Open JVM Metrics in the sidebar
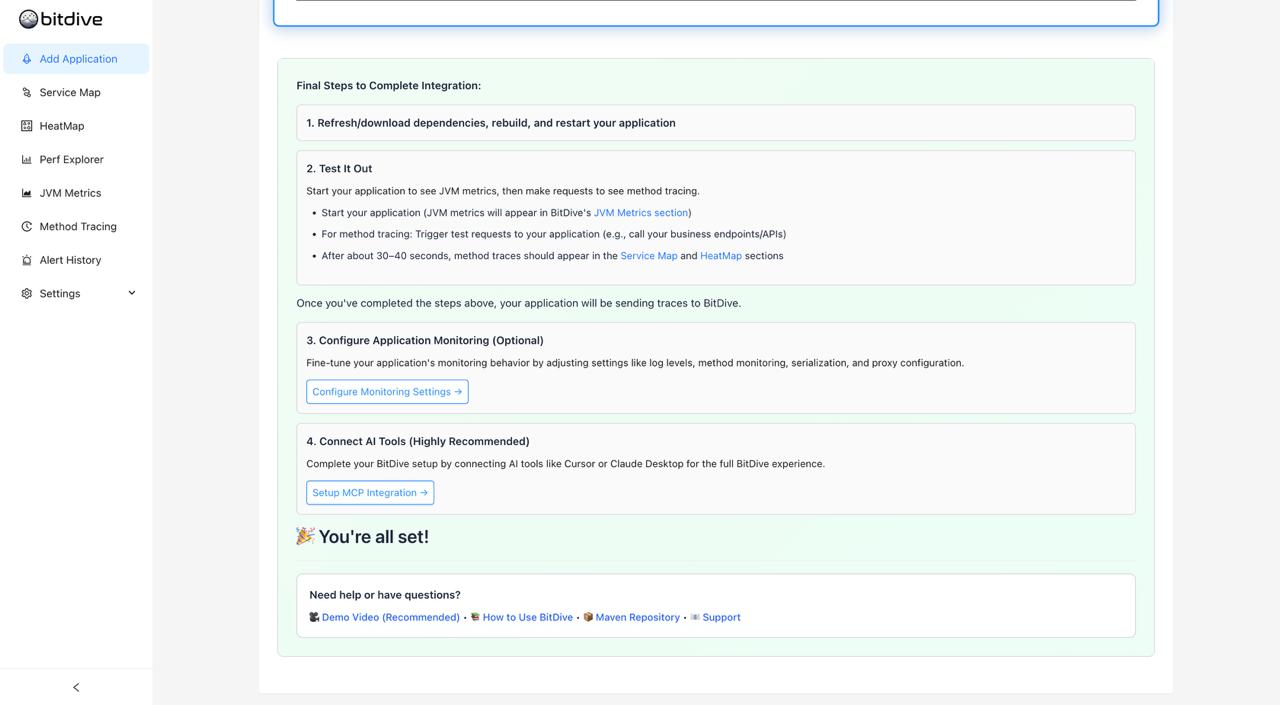 (76, 193)
